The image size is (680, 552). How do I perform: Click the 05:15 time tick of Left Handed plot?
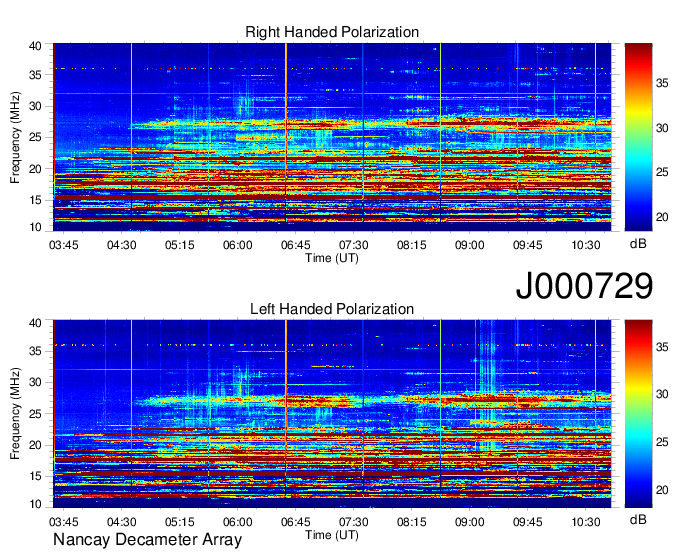pyautogui.click(x=180, y=522)
